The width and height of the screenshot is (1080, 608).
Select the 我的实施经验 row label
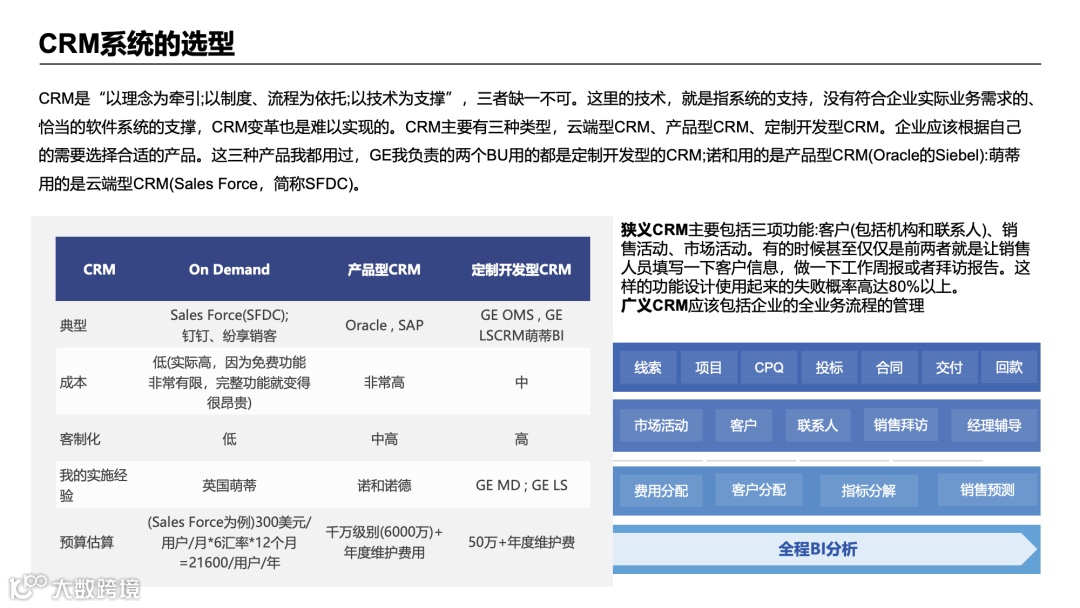(93, 485)
